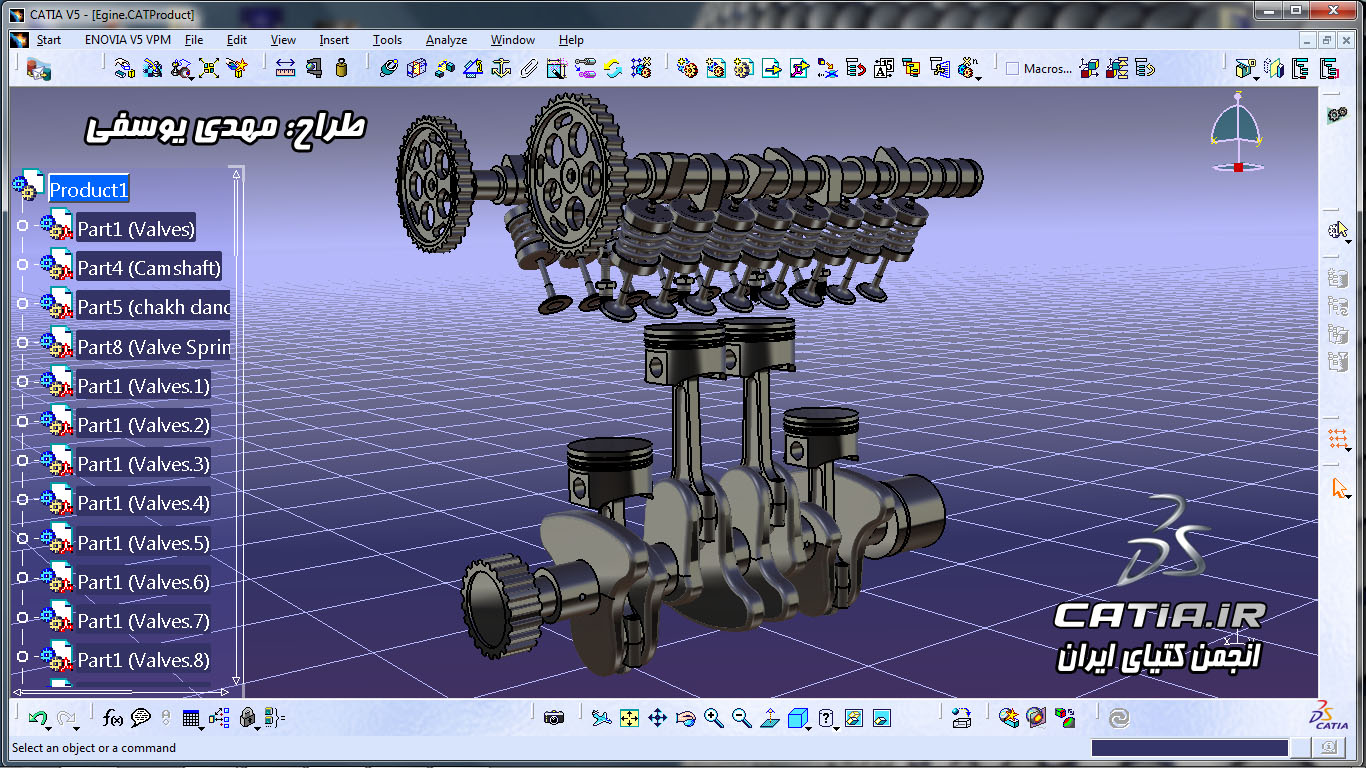The width and height of the screenshot is (1366, 768).
Task: Select Part1 (Valves.3) in tree
Action: [x=144, y=464]
